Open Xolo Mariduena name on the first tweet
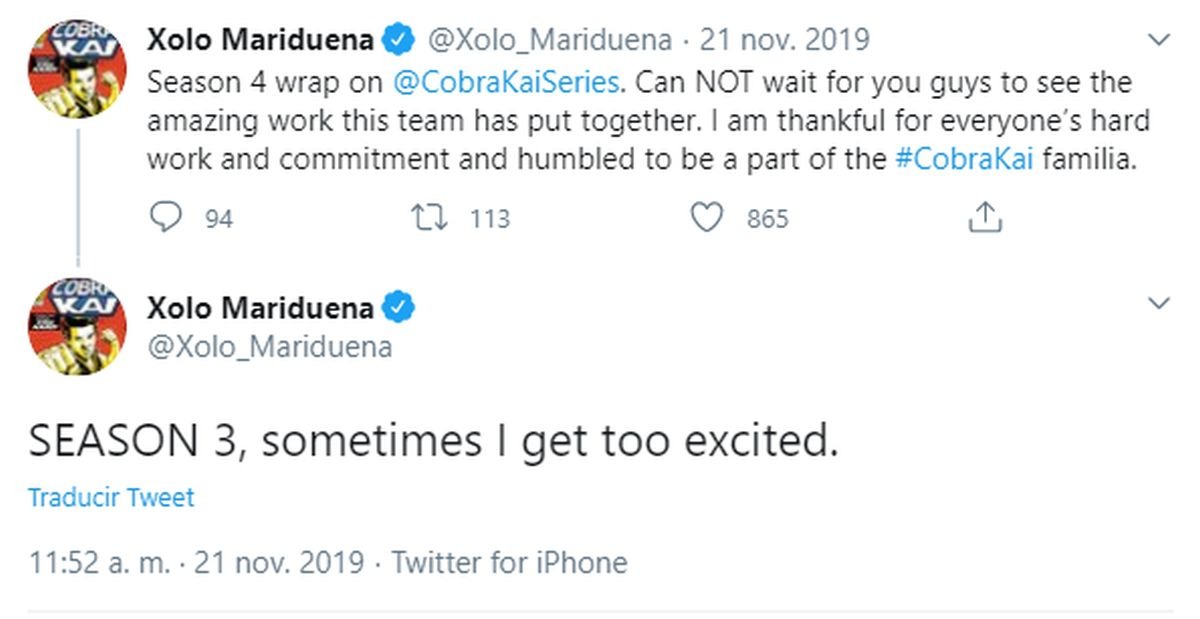This screenshot has height=619, width=1200. (x=260, y=40)
